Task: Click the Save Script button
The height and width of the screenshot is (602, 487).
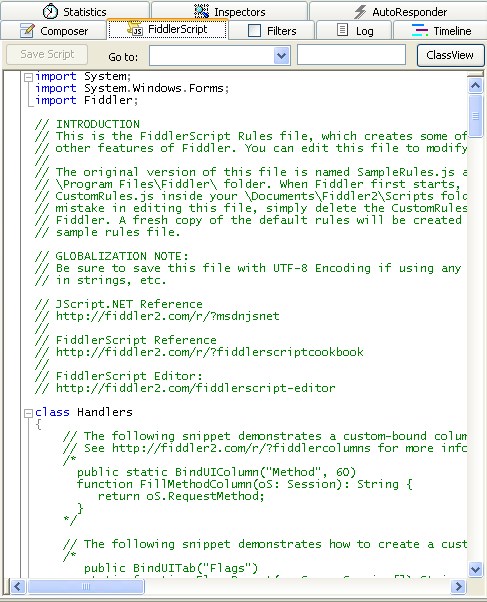Action: pos(47,55)
